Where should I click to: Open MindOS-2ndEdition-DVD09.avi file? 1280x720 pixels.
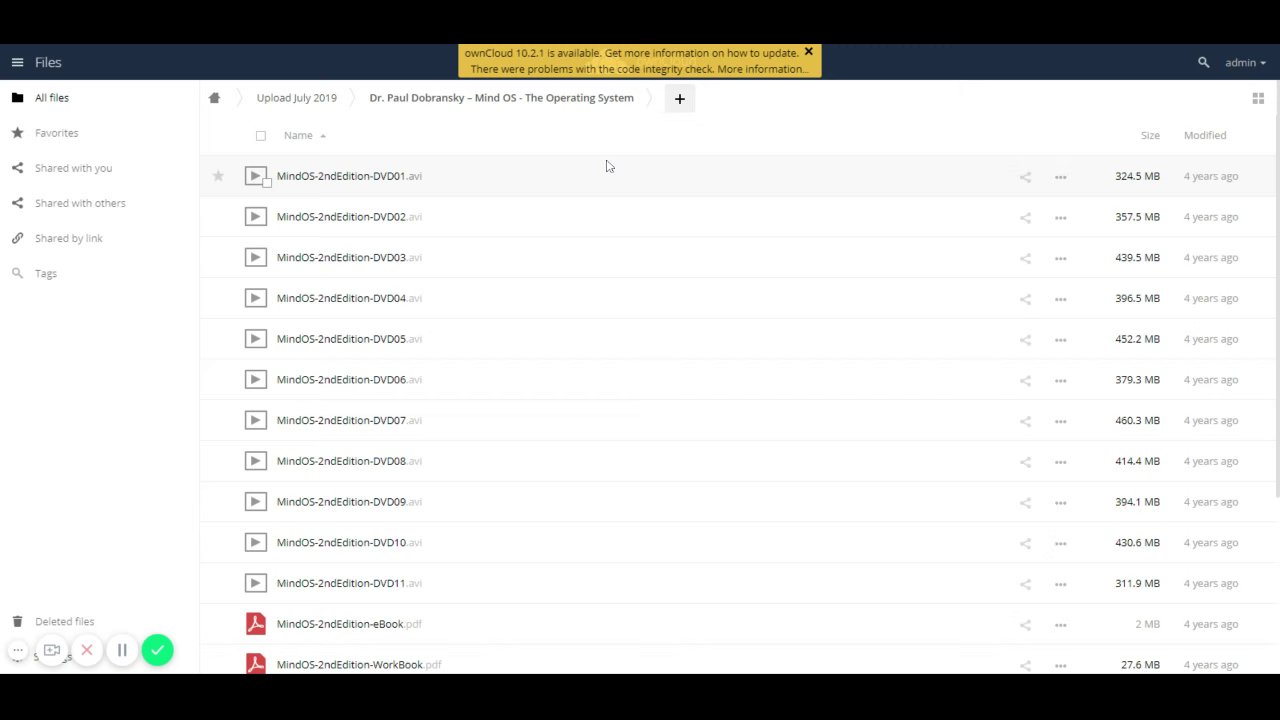349,502
